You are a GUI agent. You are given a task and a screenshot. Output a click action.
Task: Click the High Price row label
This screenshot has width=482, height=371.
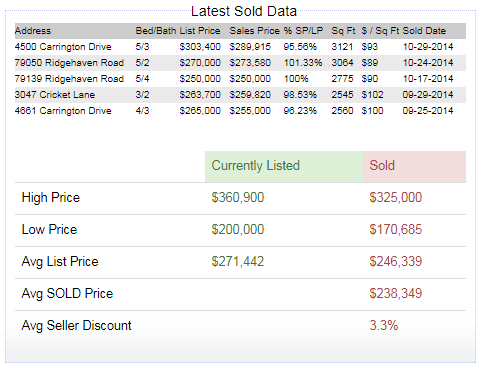point(51,198)
